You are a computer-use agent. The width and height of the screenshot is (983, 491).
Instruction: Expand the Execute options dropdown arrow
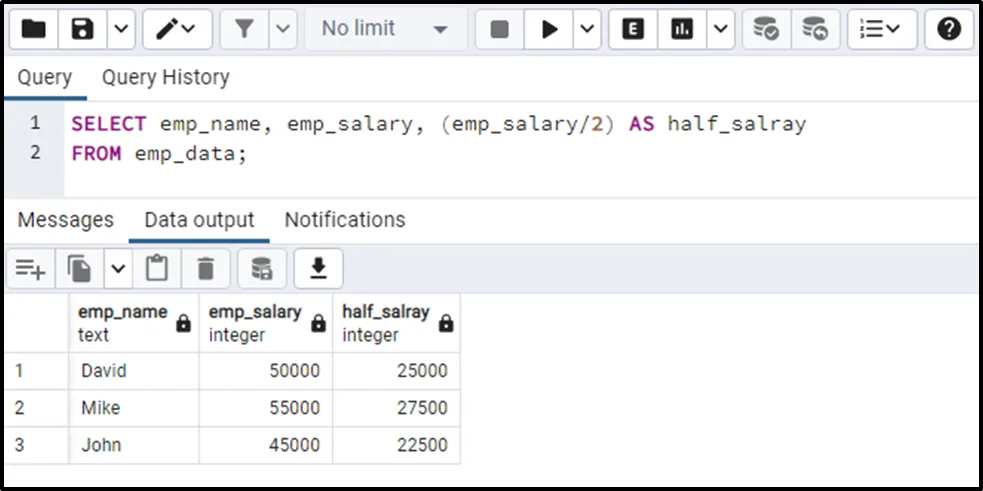click(585, 29)
